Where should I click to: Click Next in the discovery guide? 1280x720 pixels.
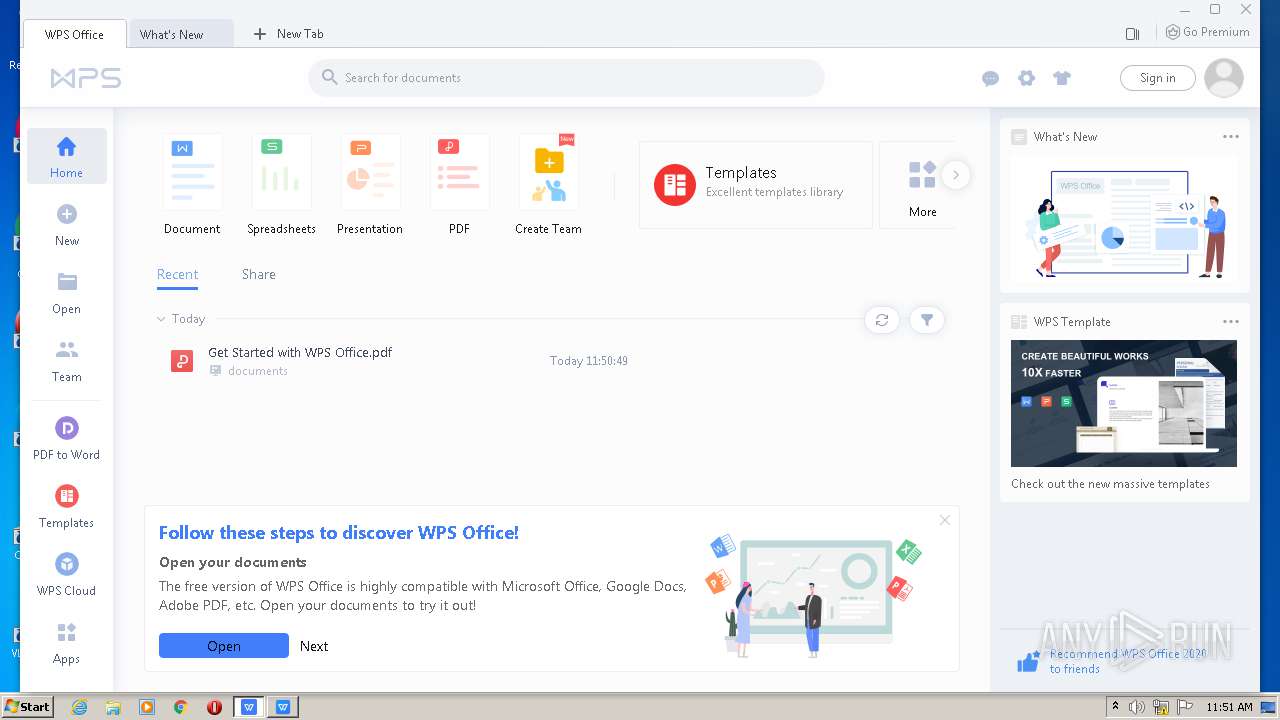pos(314,646)
